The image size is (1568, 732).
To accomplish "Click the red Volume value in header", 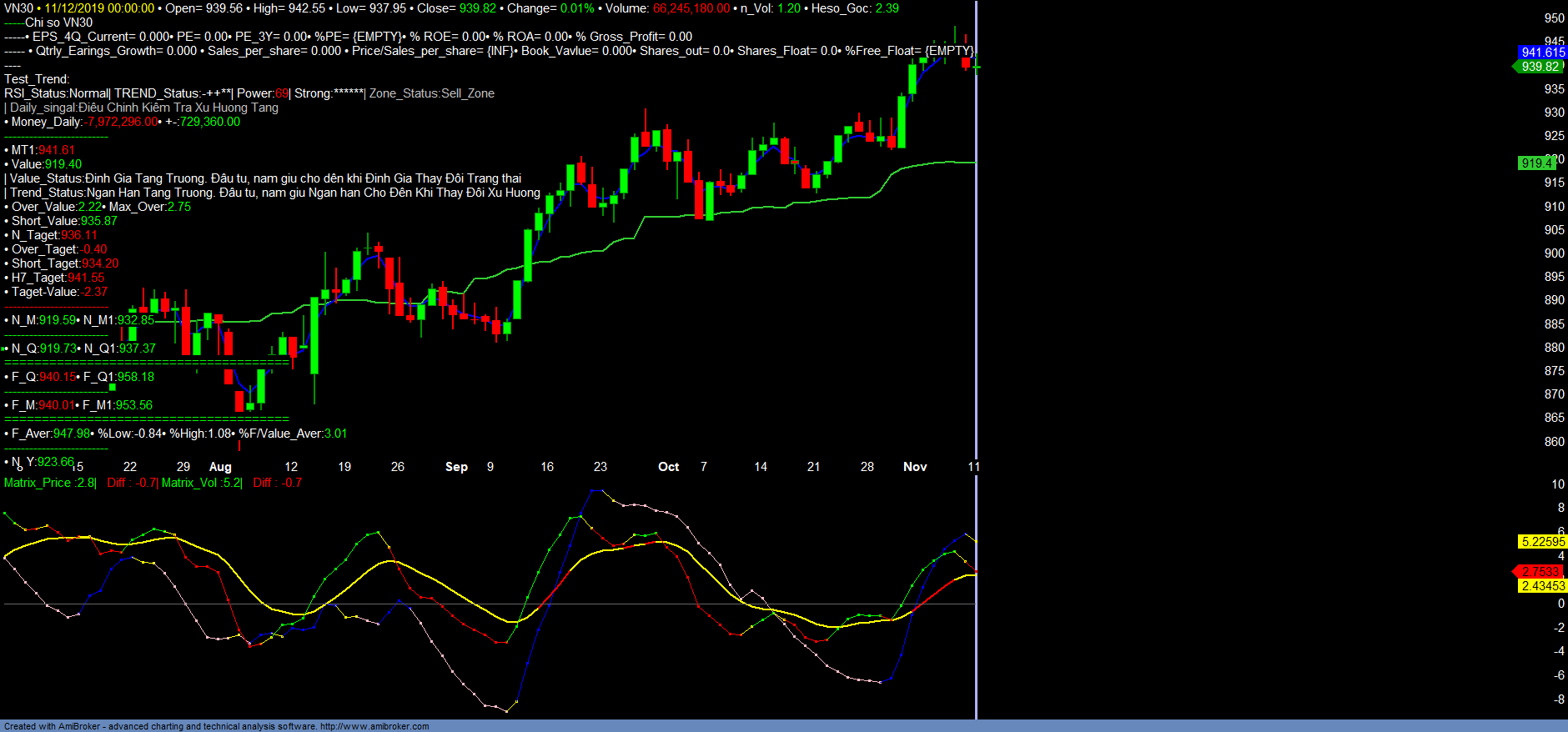I will coord(691,8).
